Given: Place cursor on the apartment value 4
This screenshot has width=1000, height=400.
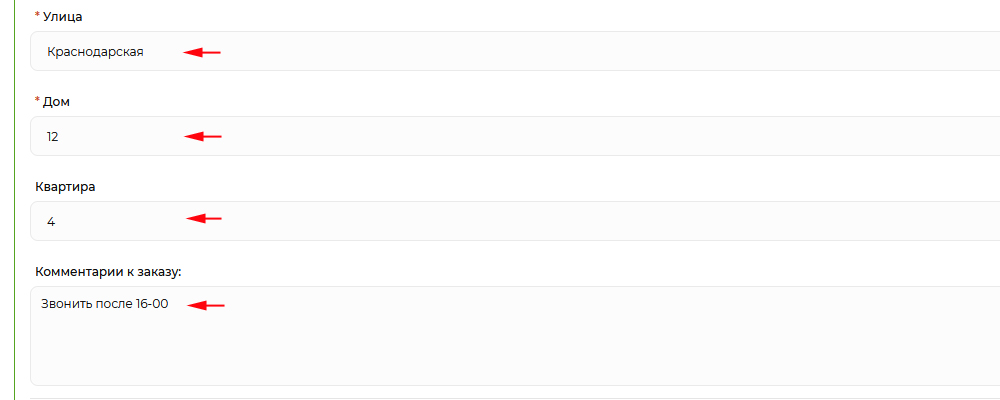Looking at the screenshot, I should tap(50, 222).
